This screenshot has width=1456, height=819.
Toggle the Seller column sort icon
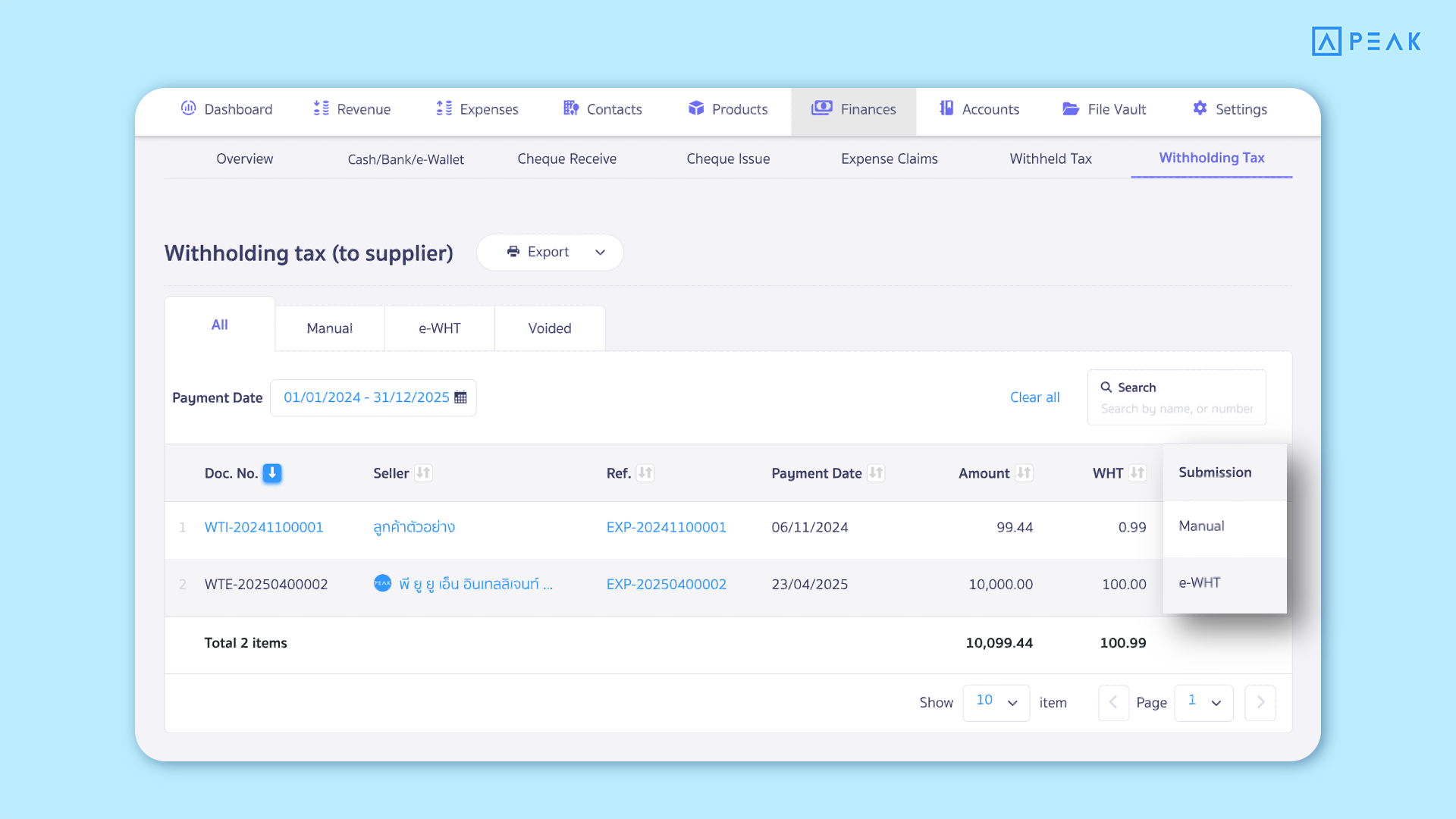coord(423,473)
